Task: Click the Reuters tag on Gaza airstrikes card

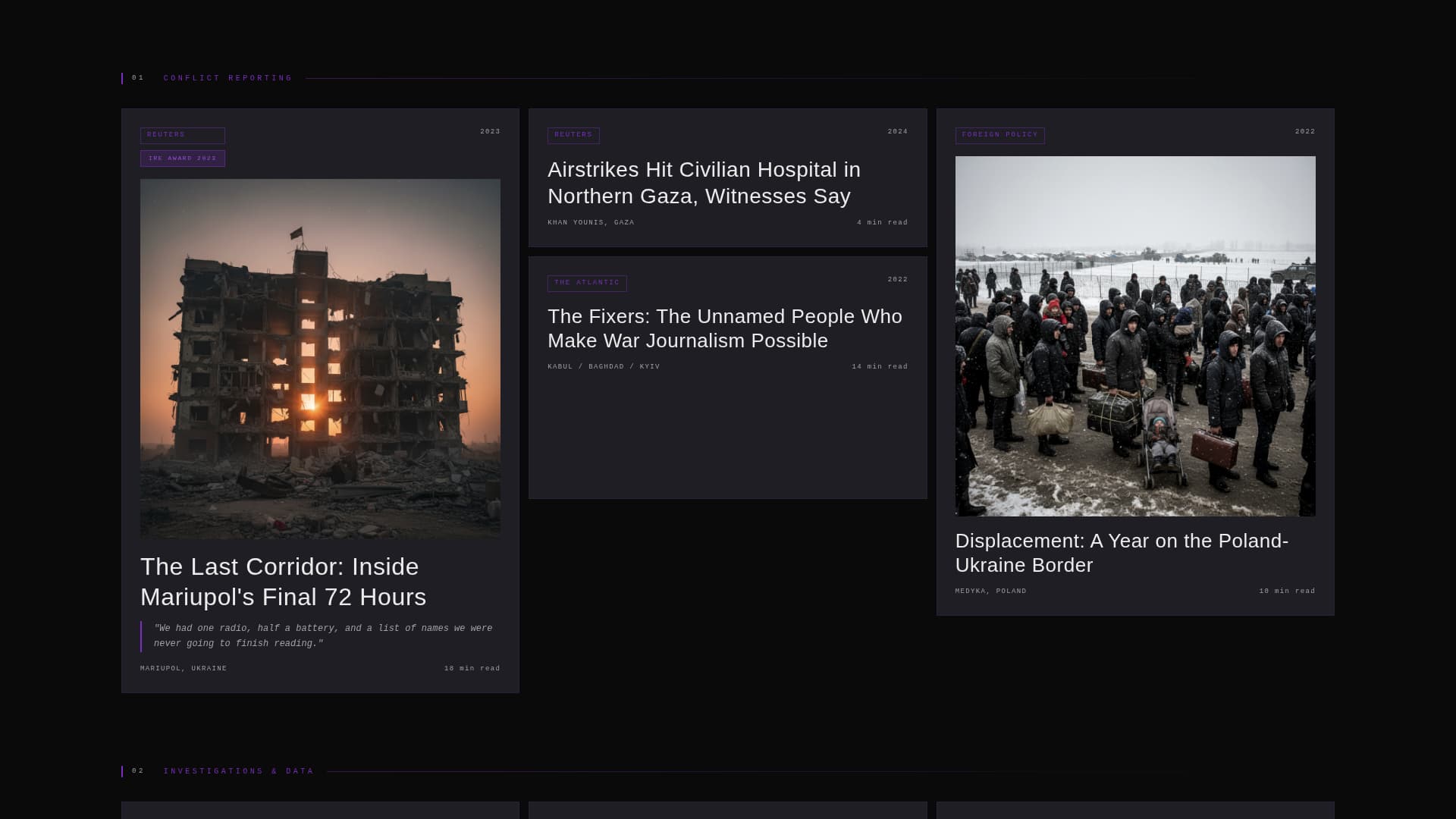Action: click(x=573, y=135)
